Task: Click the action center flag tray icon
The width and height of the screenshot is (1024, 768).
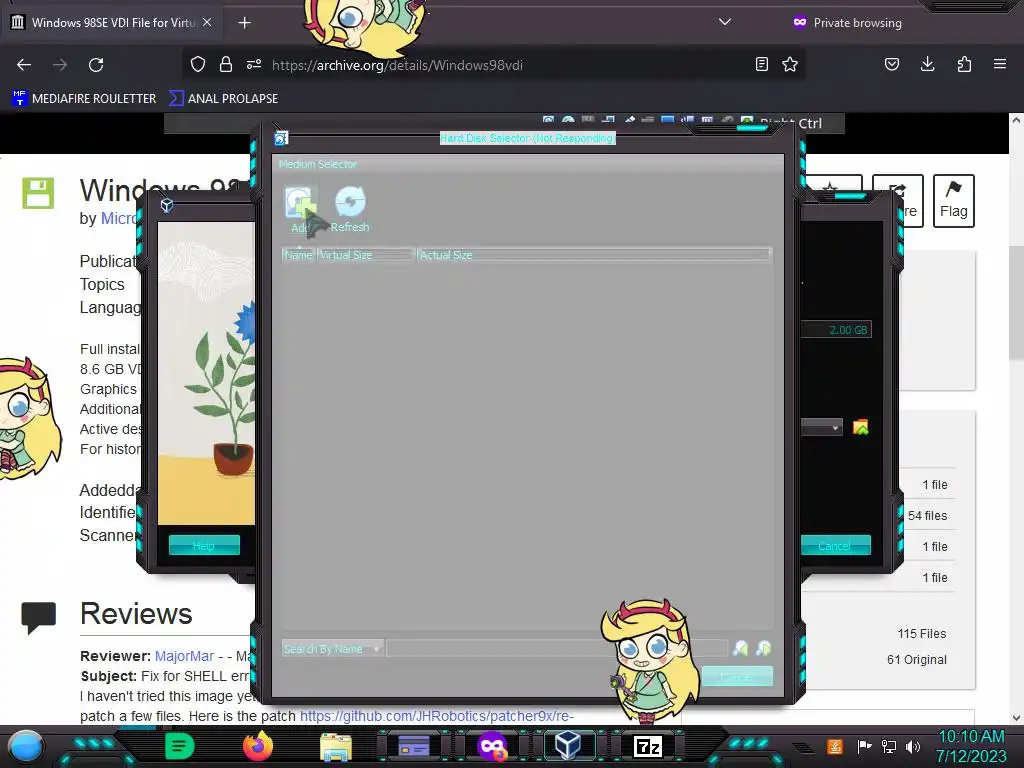Action: coord(864,746)
